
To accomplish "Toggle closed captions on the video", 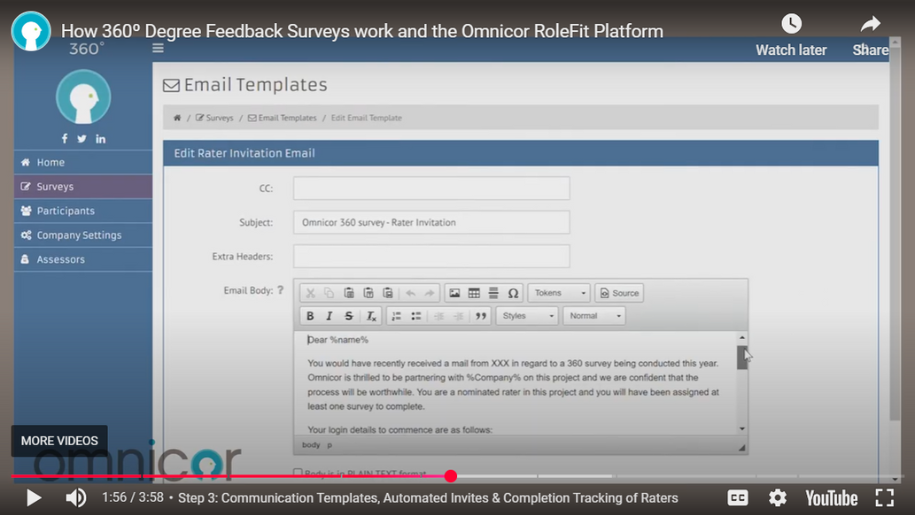I will (x=738, y=497).
